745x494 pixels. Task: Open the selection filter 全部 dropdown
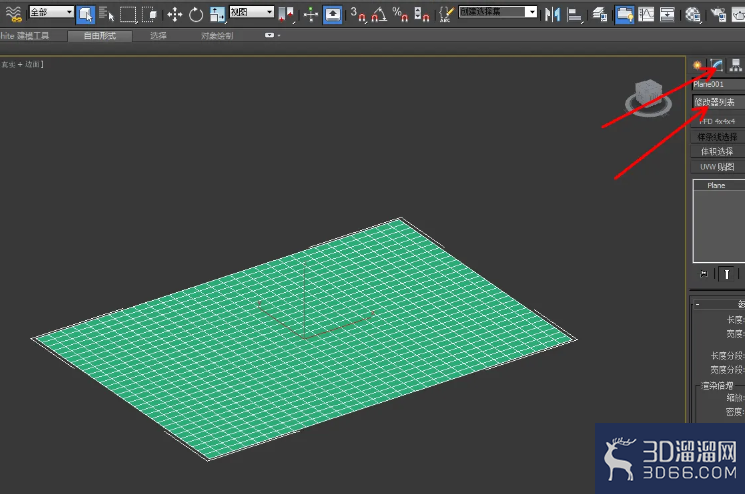(51, 12)
